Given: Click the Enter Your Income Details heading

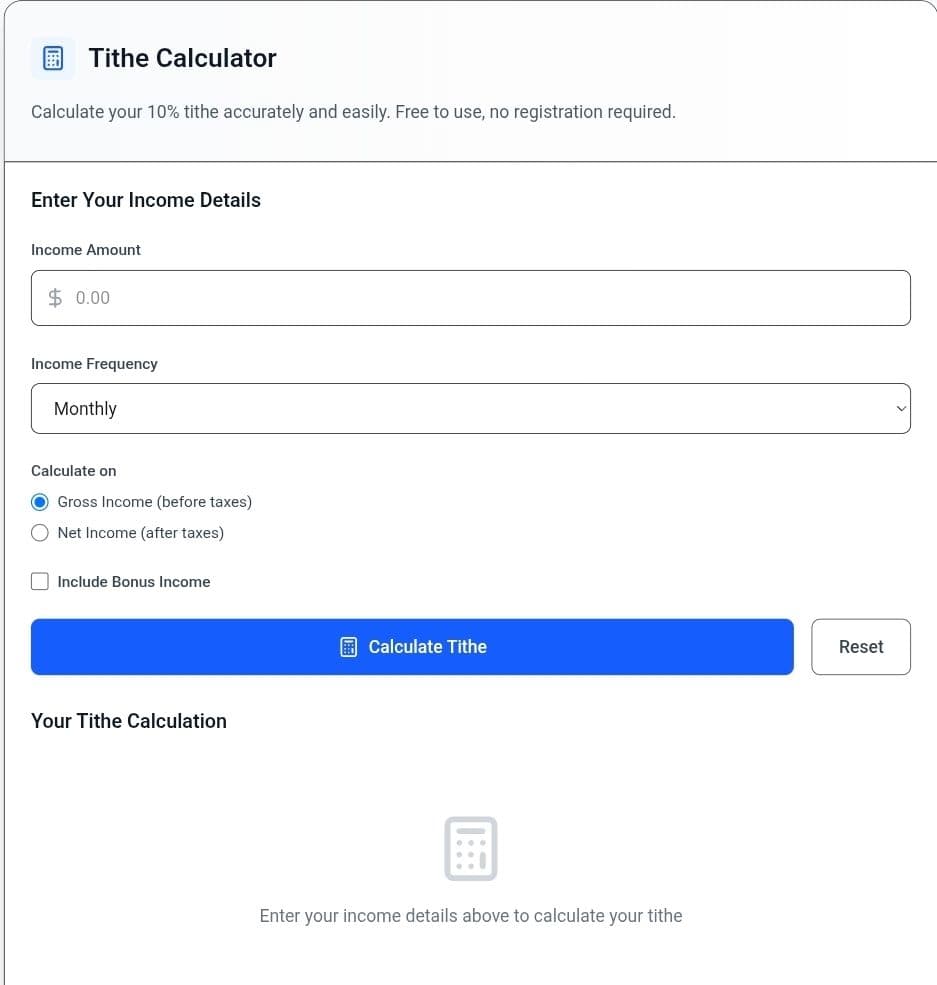Looking at the screenshot, I should click(145, 200).
